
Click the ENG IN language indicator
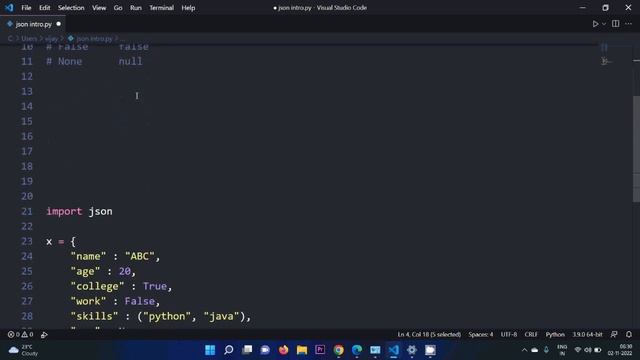(x=562, y=350)
